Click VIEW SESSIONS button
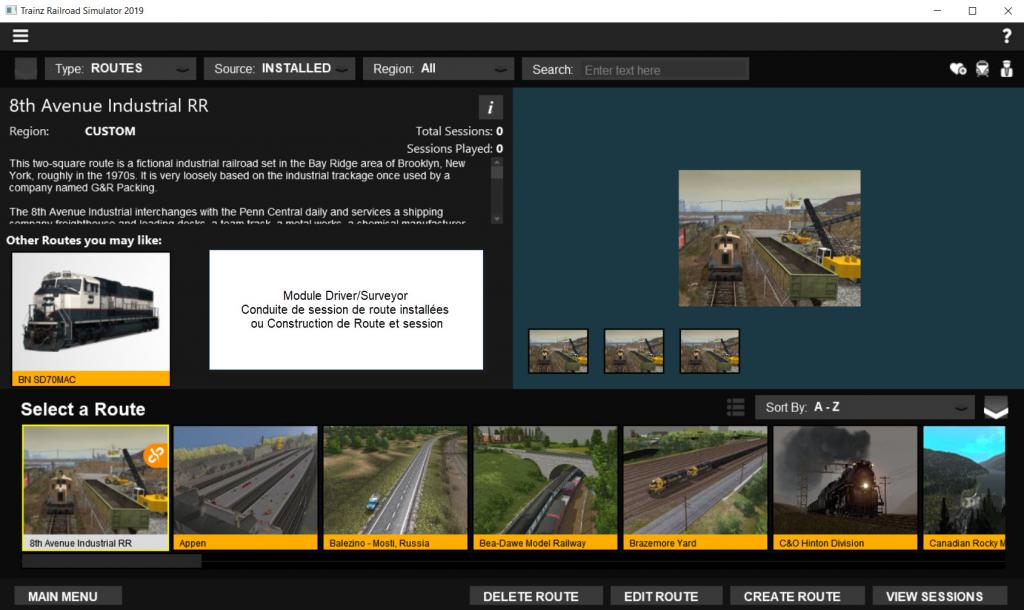The image size is (1024, 610). point(939,596)
